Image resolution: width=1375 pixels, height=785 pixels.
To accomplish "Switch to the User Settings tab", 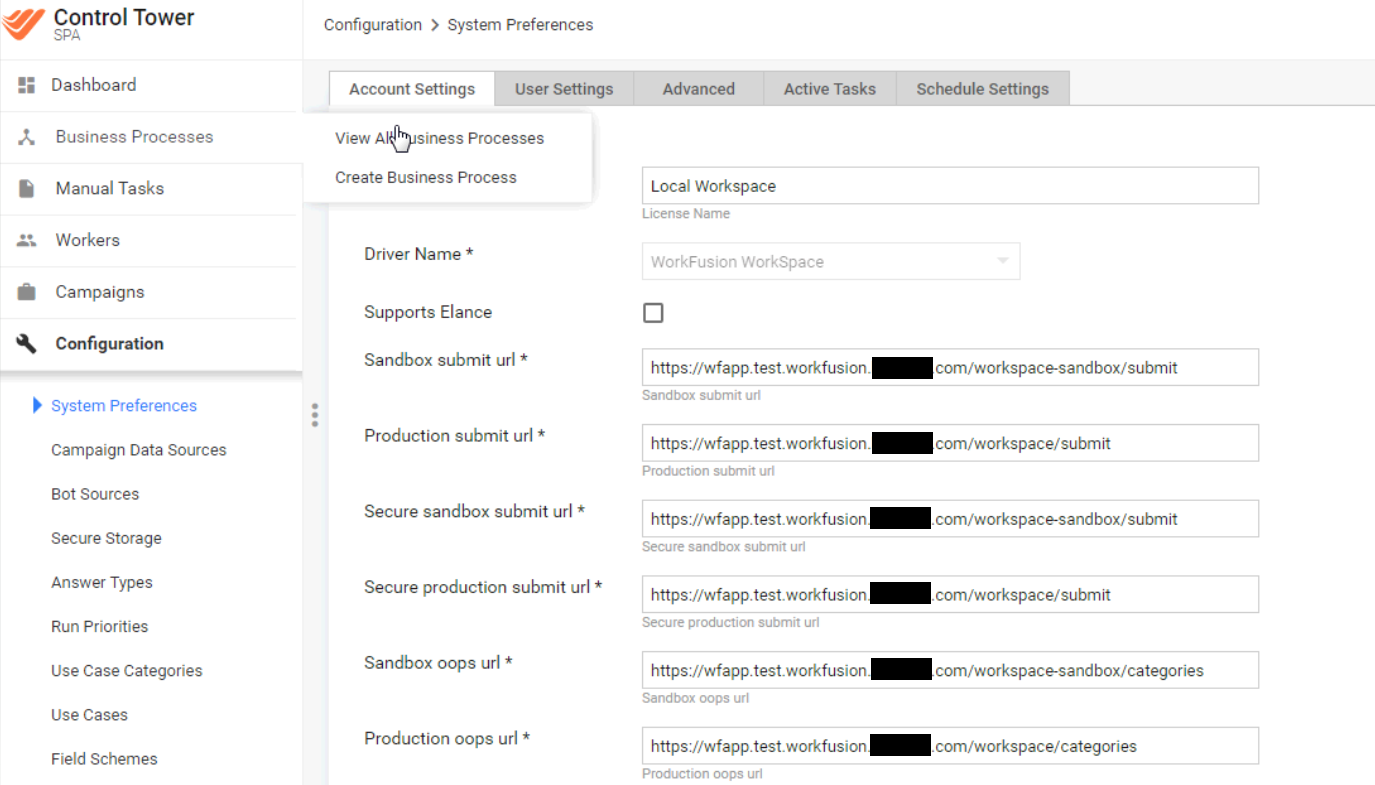I will 564,89.
